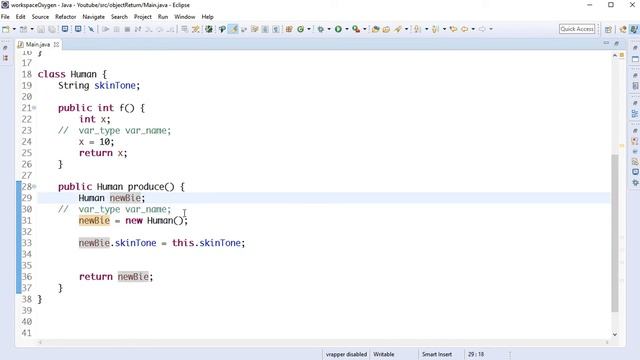Viewport: 640px width, 360px height.
Task: Click the editor scrollbar down arrow
Action: pyautogui.click(x=615, y=334)
